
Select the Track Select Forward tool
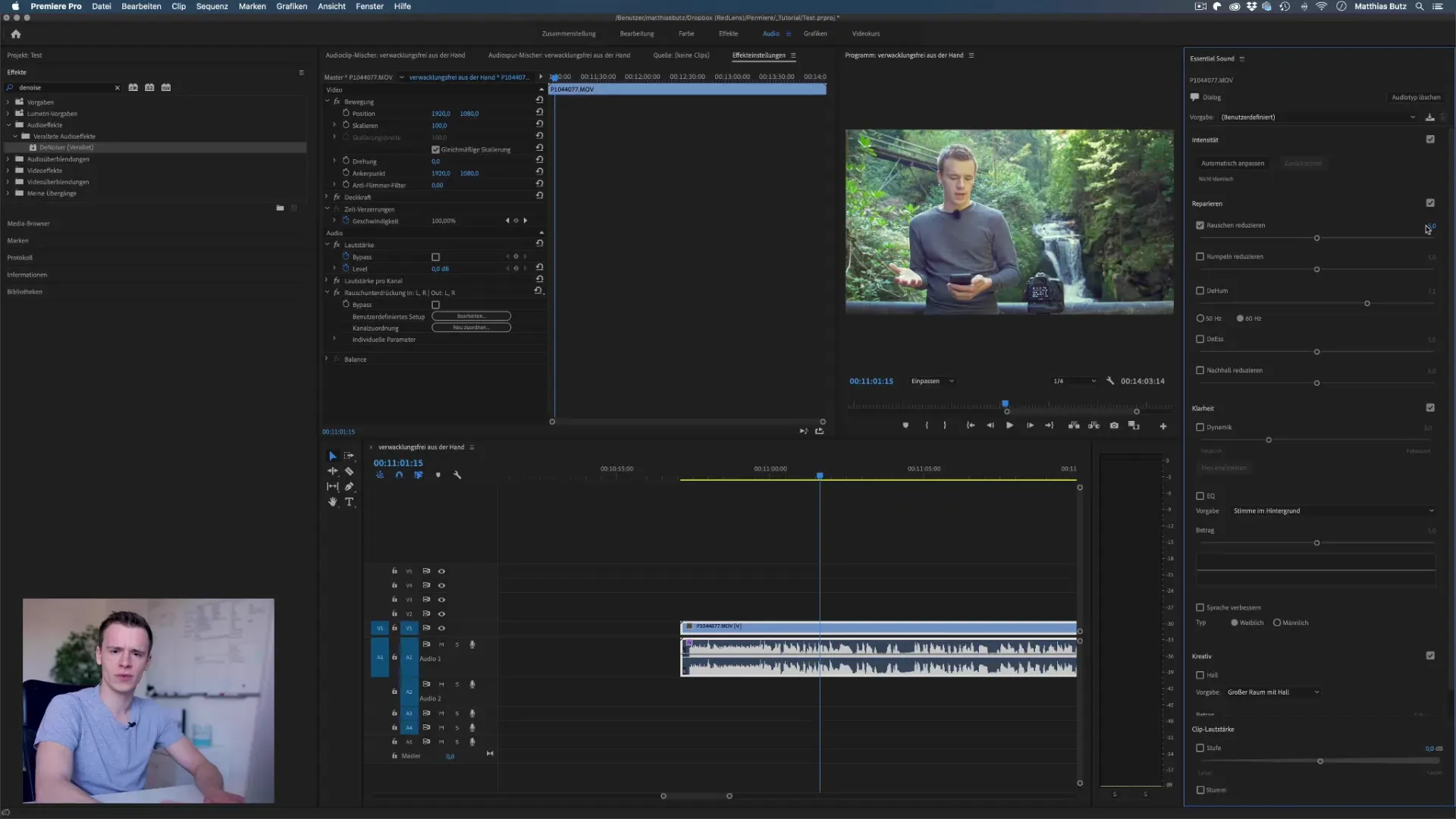[x=349, y=456]
